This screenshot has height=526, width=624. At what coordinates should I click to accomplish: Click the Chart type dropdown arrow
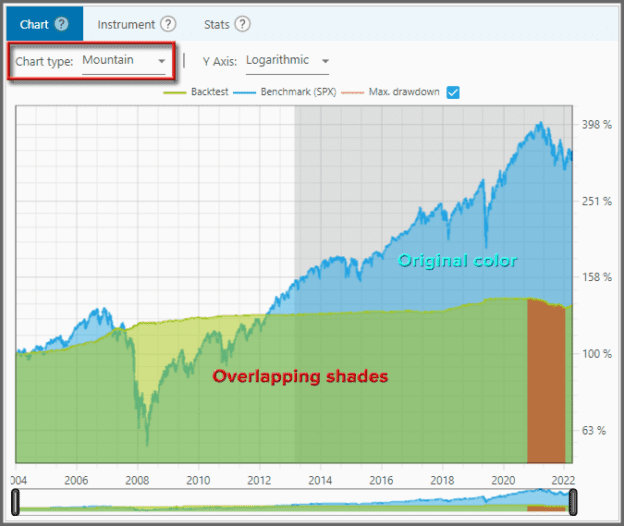pos(161,61)
